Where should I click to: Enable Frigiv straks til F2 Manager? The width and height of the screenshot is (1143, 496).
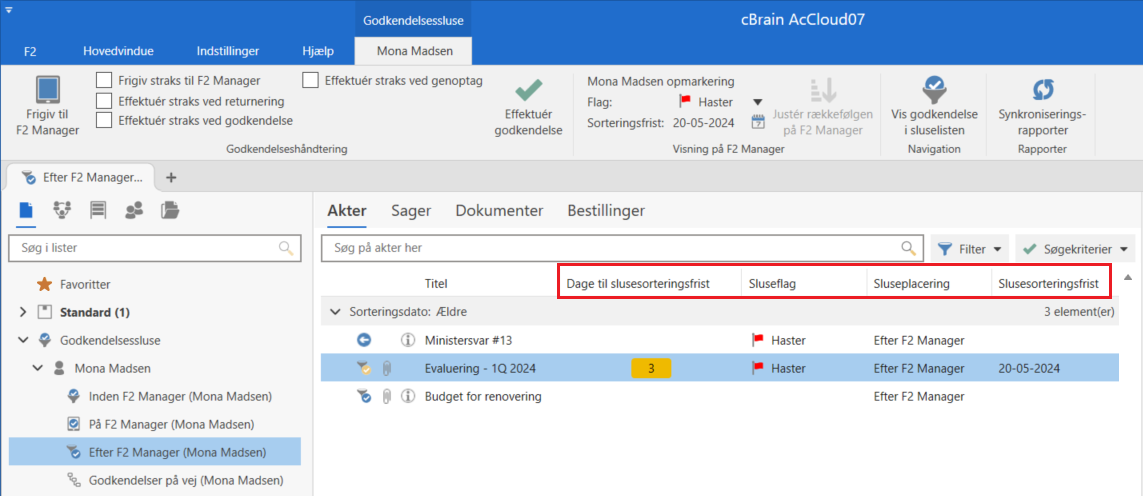(104, 80)
